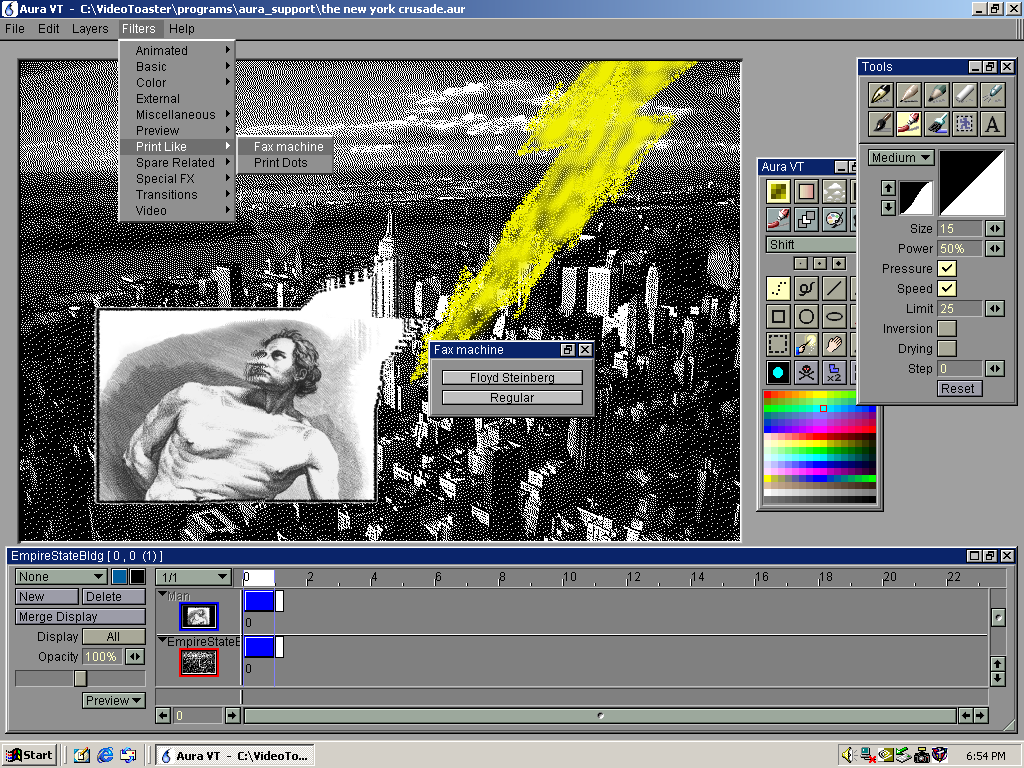Select the smallest dot size toggle under Shift
The height and width of the screenshot is (768, 1024).
(x=801, y=263)
